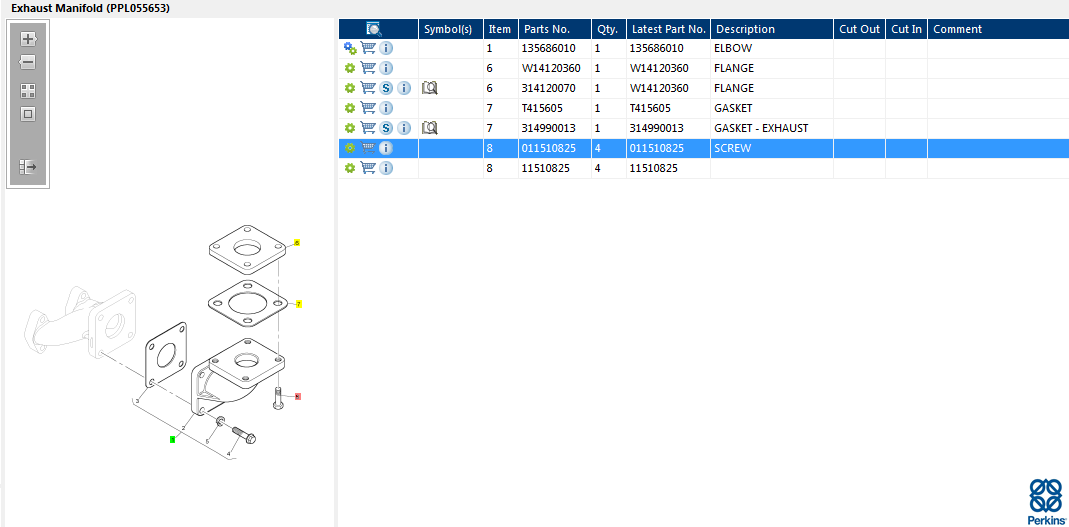
Task: Select the four-squares grid view tool
Action: [x=28, y=91]
